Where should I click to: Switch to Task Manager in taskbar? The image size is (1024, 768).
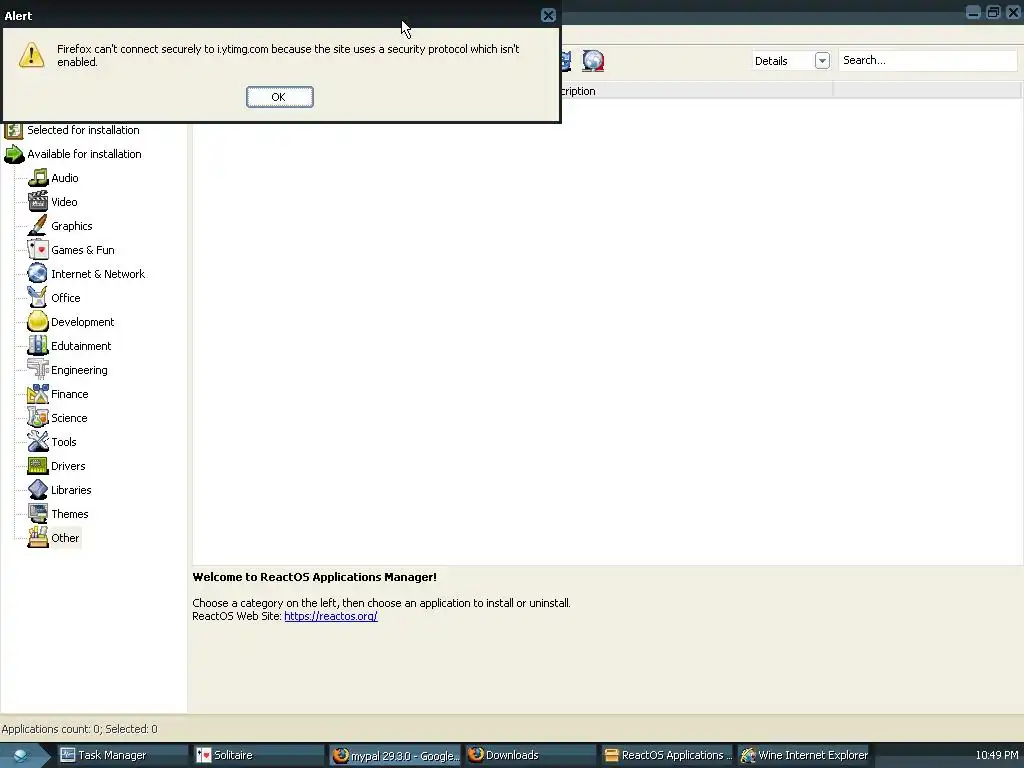122,755
